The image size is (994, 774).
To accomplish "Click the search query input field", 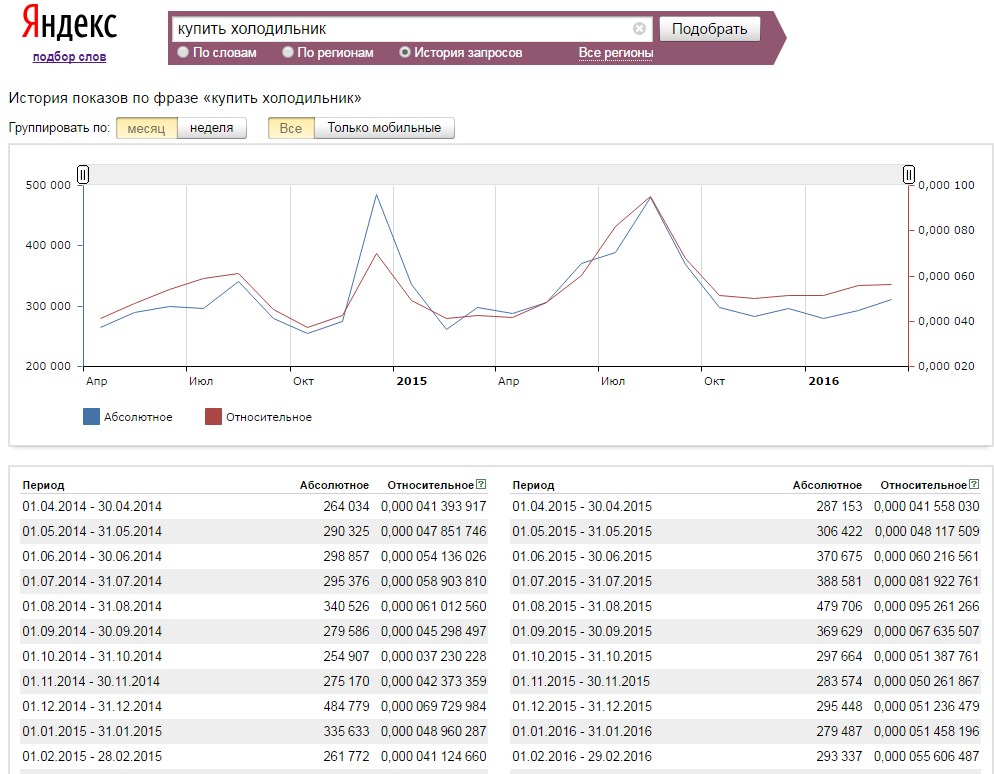I will (x=400, y=29).
